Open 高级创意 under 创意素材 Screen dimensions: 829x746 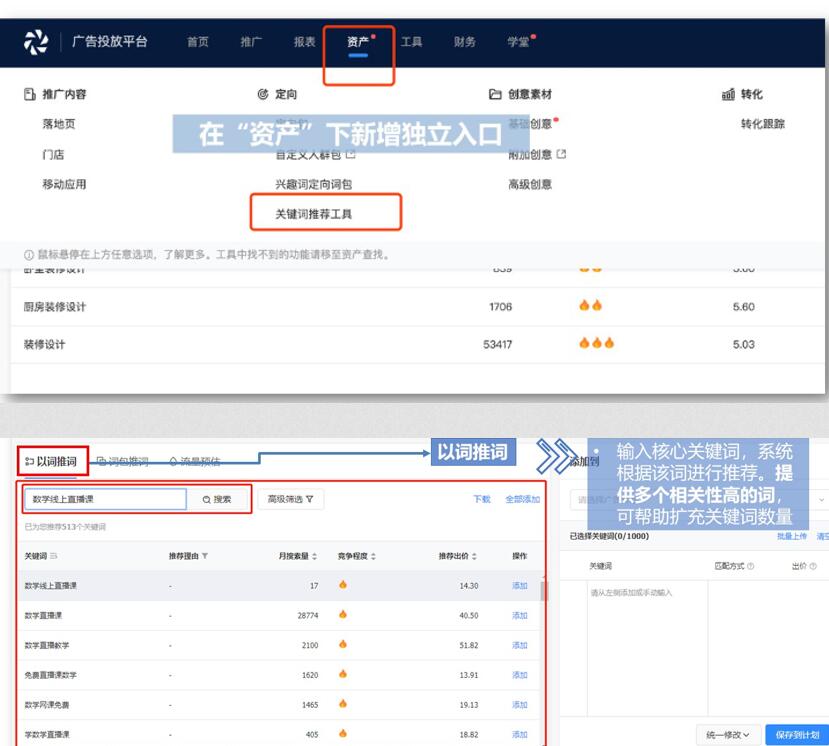pyautogui.click(x=530, y=184)
